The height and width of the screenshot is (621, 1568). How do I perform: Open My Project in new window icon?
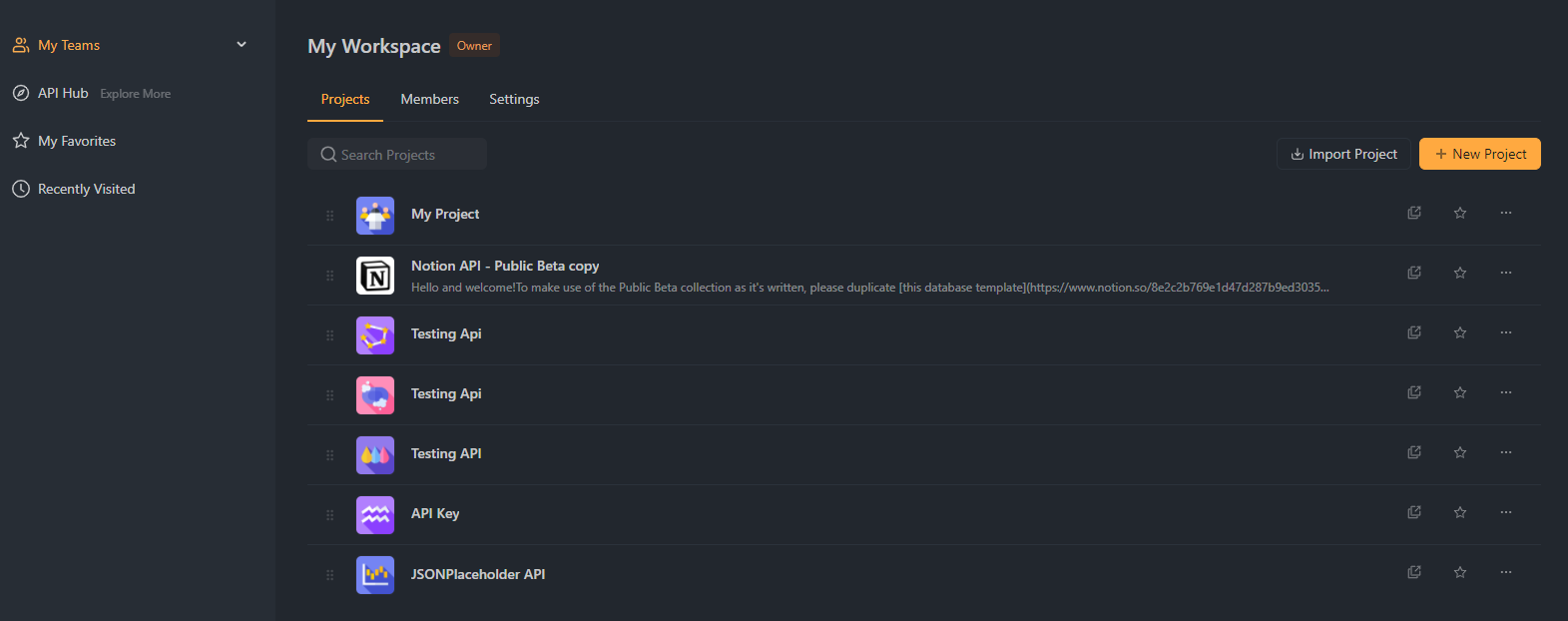[x=1414, y=213]
